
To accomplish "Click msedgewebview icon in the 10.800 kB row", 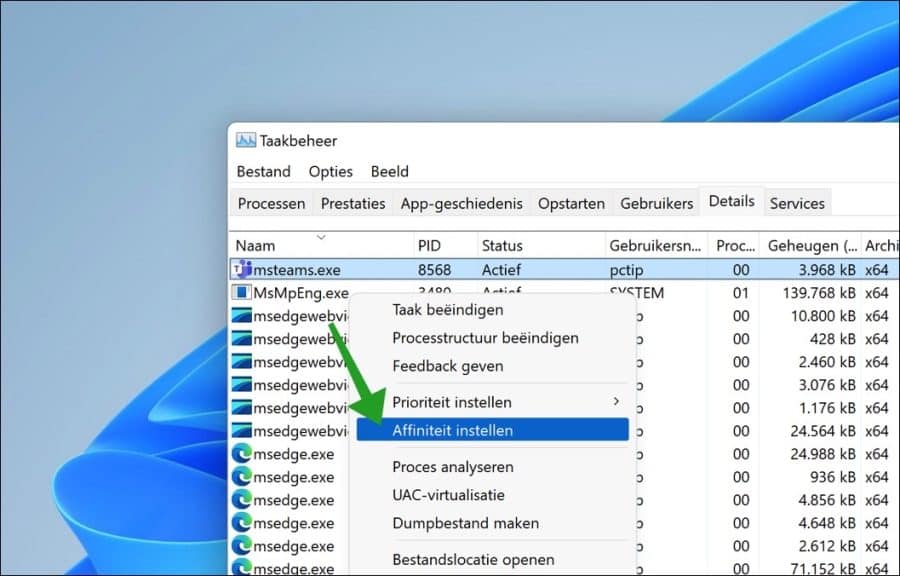I will pos(242,316).
